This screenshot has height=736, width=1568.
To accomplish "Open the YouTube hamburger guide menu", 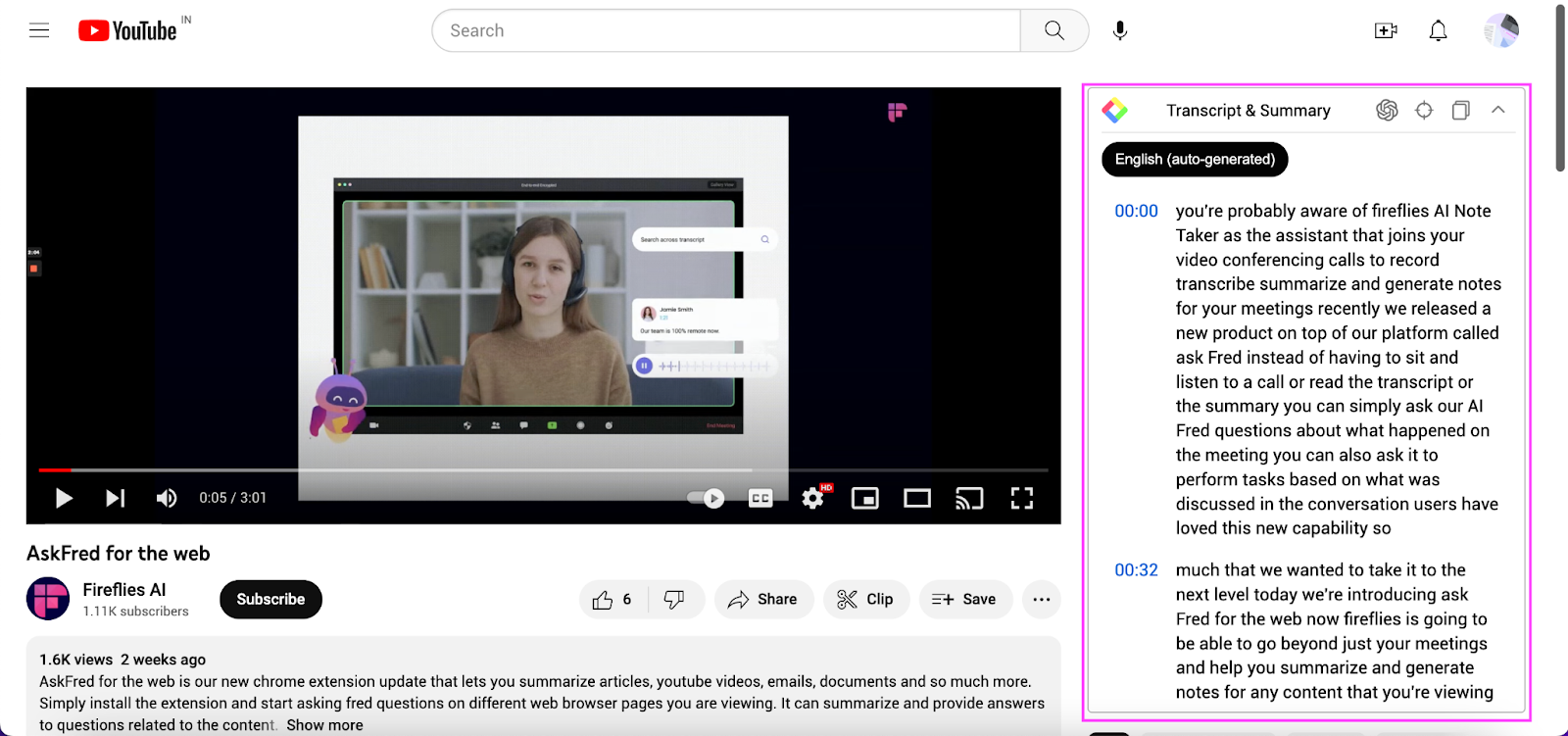I will 39,30.
